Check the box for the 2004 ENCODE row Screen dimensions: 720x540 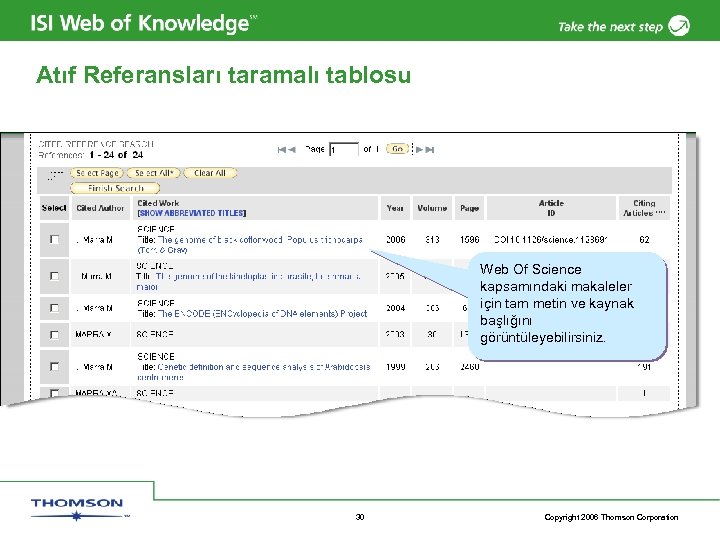pyautogui.click(x=54, y=308)
